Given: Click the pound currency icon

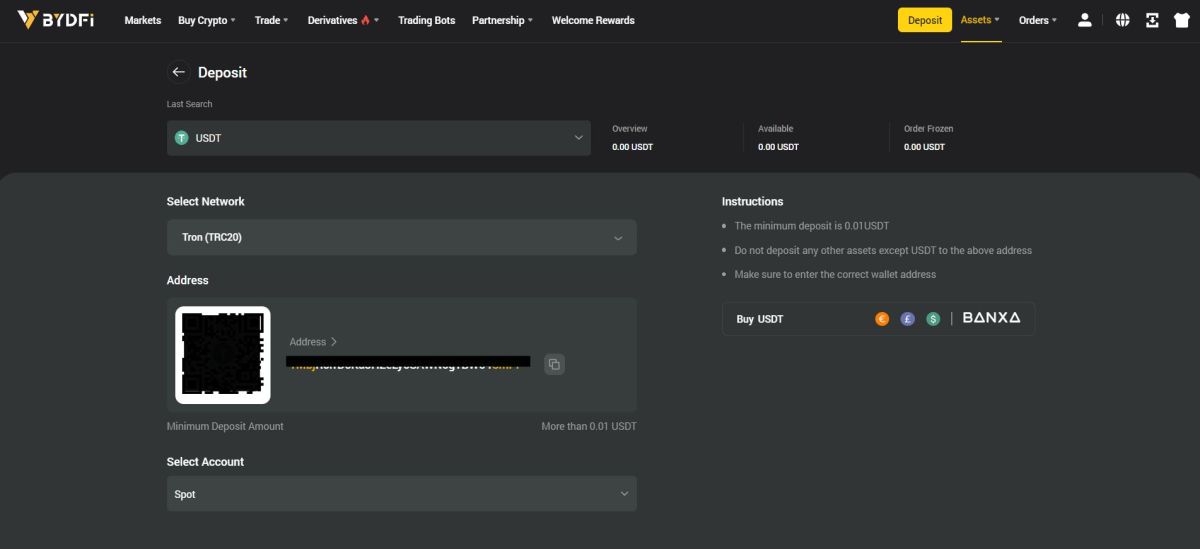Looking at the screenshot, I should pyautogui.click(x=908, y=319).
